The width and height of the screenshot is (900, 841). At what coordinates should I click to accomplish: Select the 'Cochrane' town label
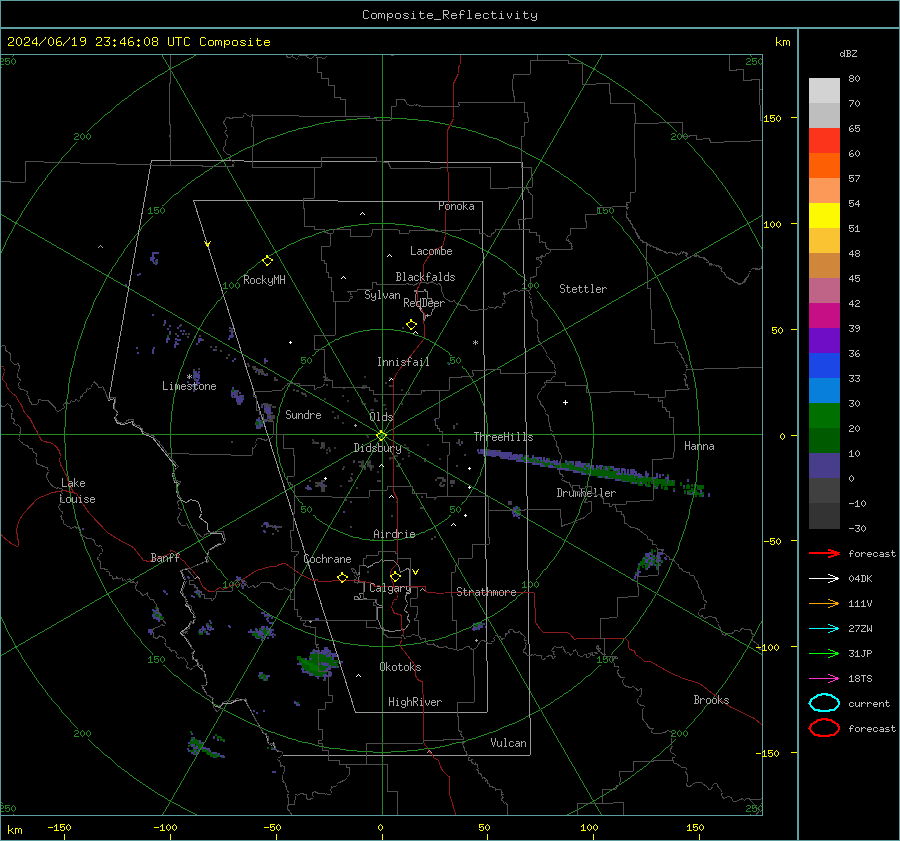327,559
